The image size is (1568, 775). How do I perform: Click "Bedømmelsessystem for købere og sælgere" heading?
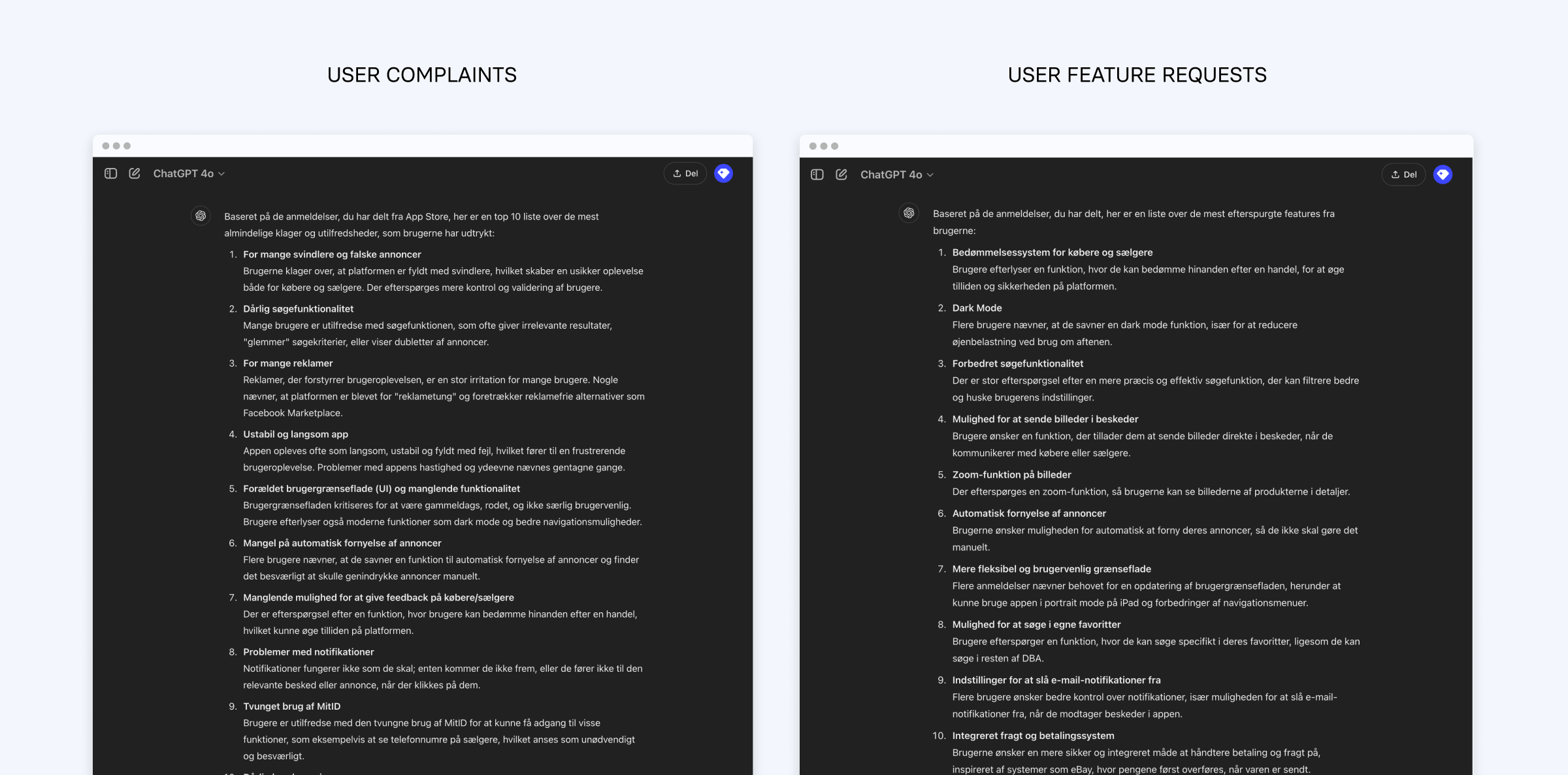click(1053, 252)
